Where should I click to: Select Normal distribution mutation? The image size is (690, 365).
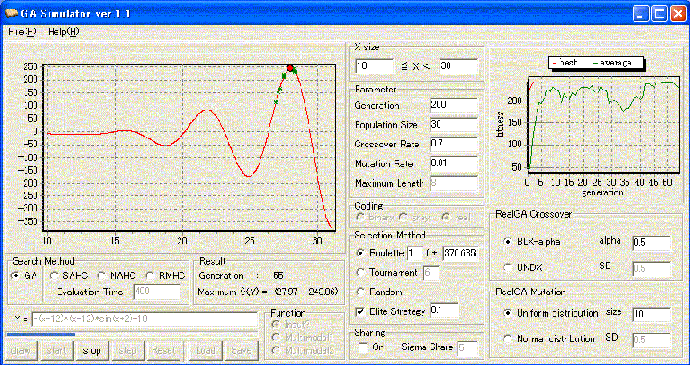tap(509, 339)
